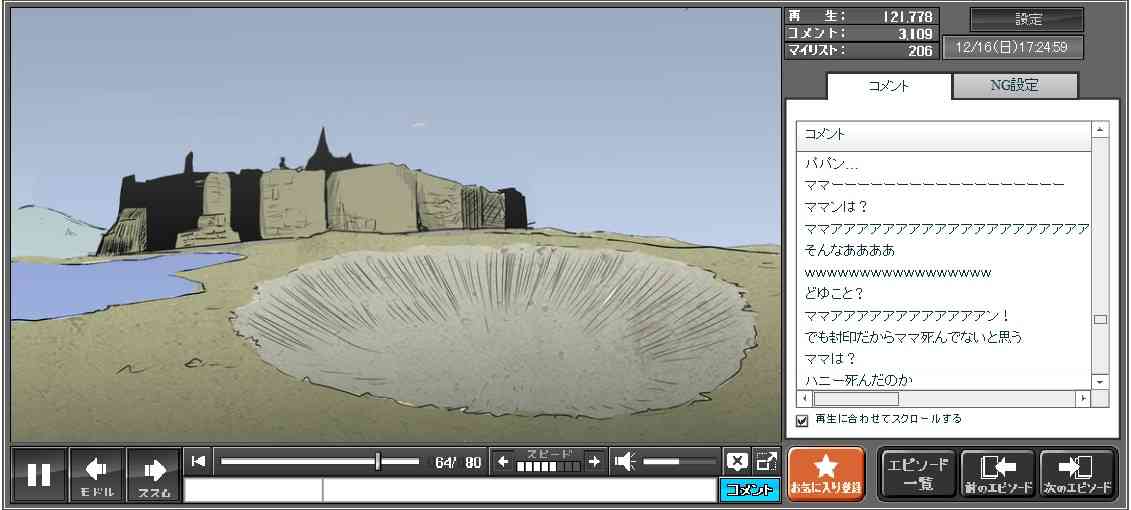This screenshot has width=1131, height=510.
Task: Select the コメント tab
Action: coord(889,86)
